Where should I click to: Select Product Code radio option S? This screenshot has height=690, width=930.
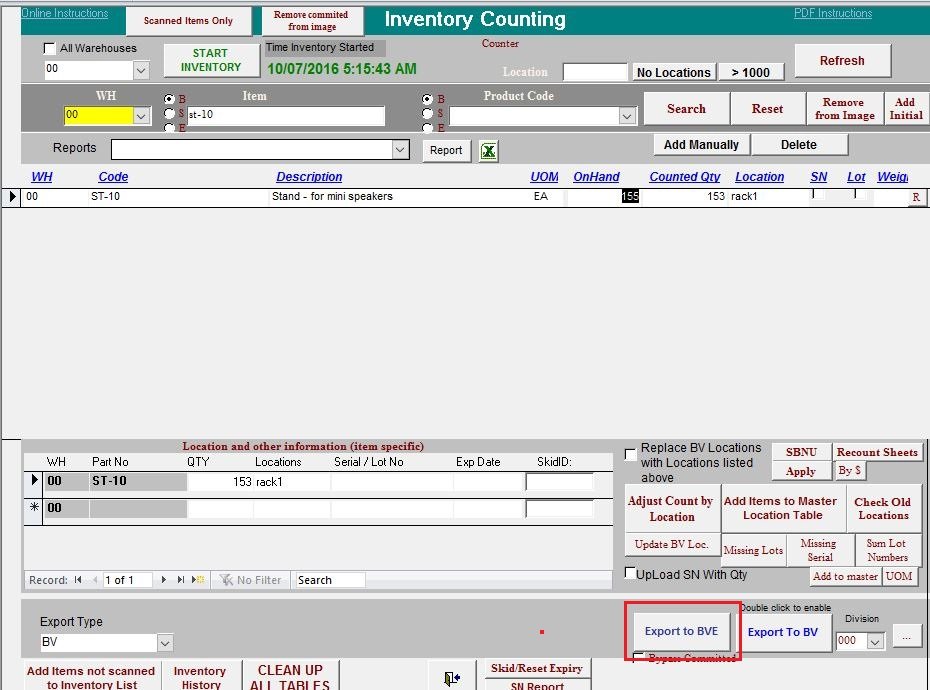pos(428,113)
